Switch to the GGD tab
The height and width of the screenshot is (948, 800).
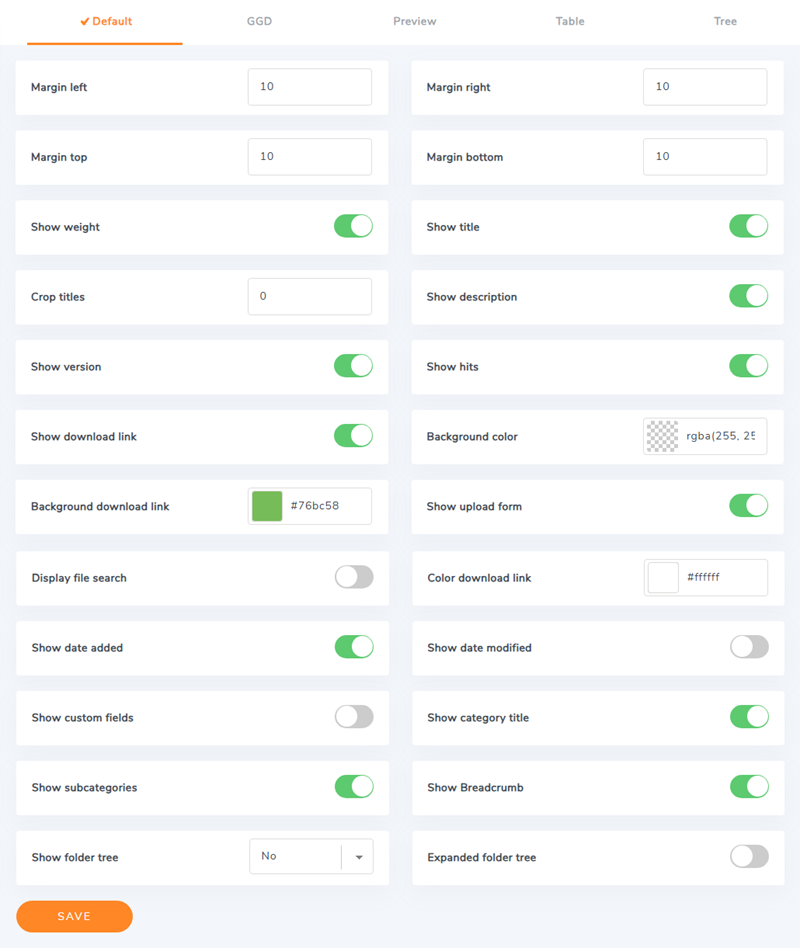[x=259, y=21]
